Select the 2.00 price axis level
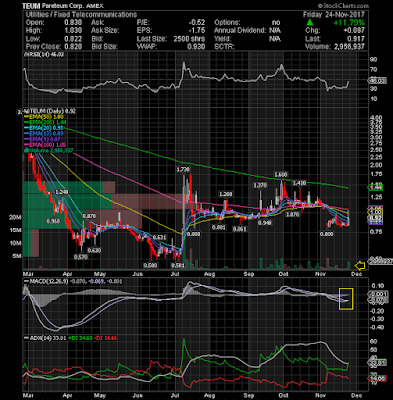The height and width of the screenshot is (400, 393). pos(376,165)
